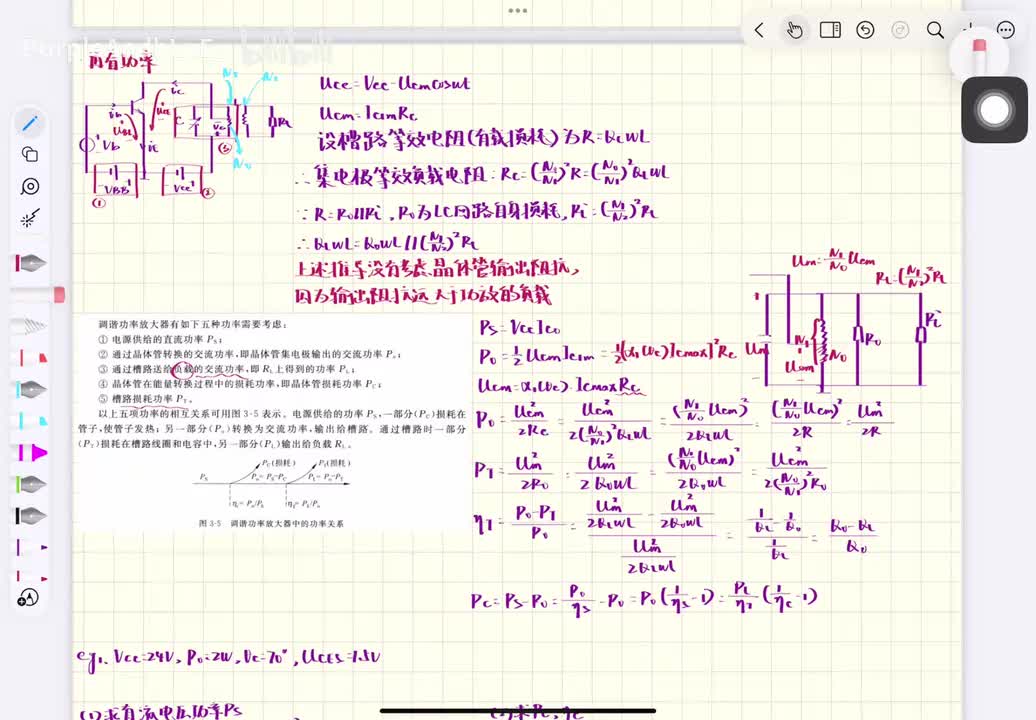Choose the crimson fountain pen
Image resolution: width=1036 pixels, height=720 pixels.
30,263
